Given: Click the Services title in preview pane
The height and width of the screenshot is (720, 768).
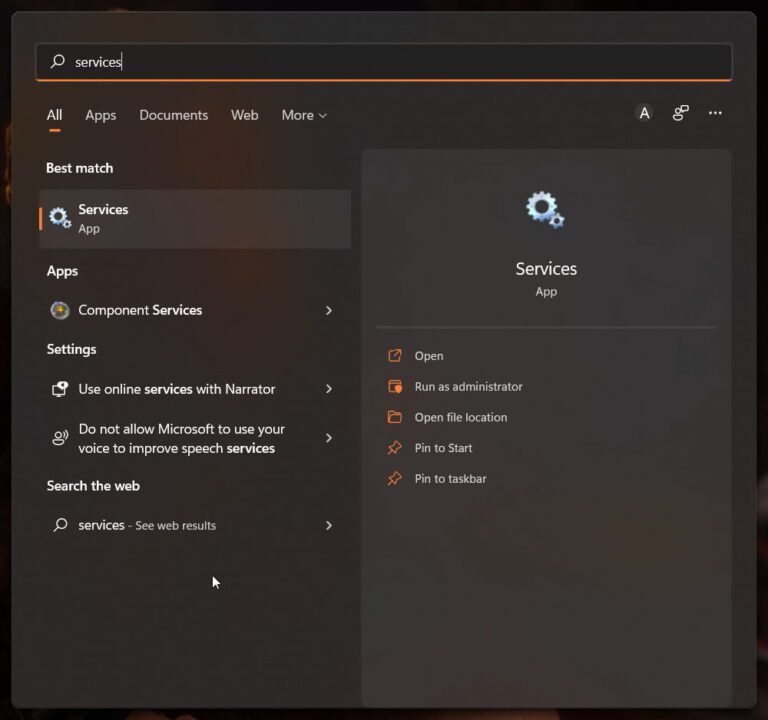Looking at the screenshot, I should [x=546, y=269].
